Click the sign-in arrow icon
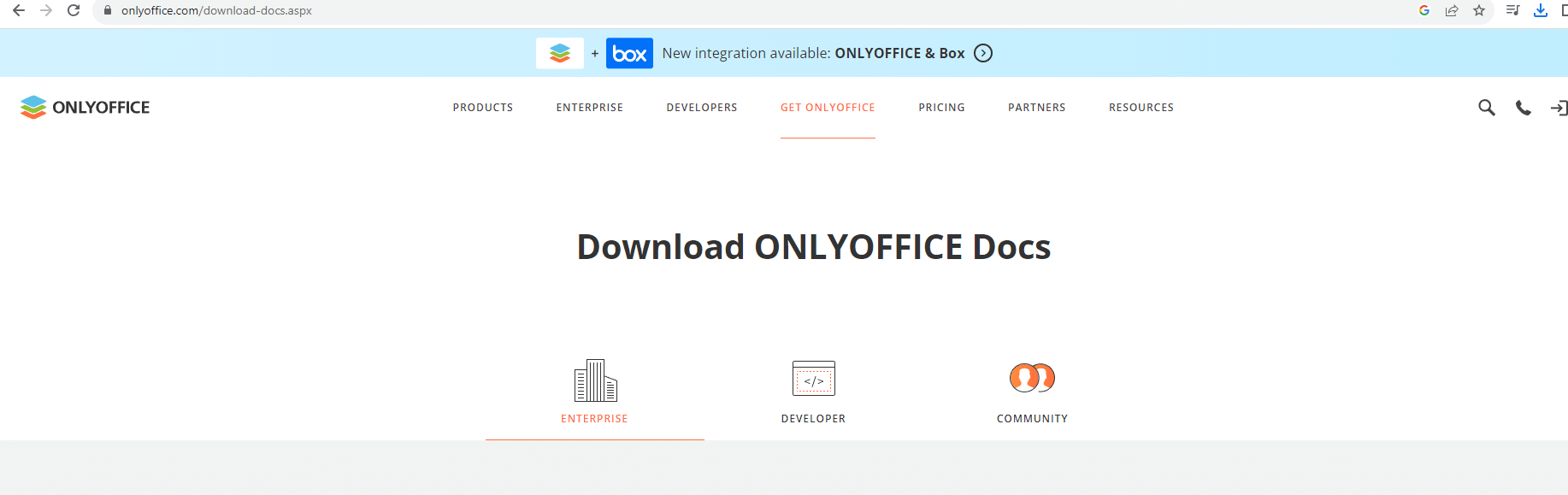Screen dimensions: 1568x495 [1559, 108]
